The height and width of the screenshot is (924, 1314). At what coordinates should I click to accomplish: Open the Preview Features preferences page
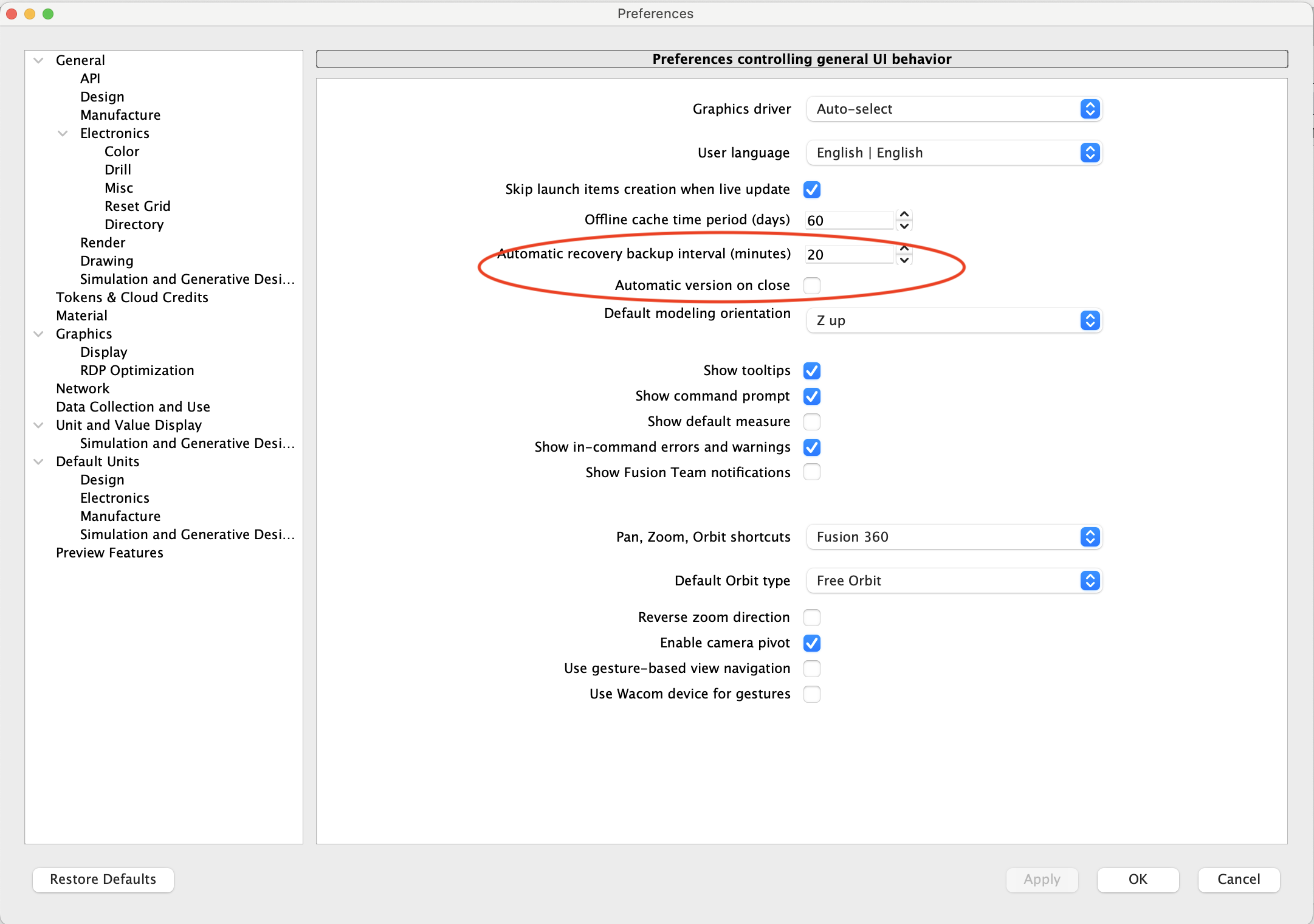coord(109,553)
